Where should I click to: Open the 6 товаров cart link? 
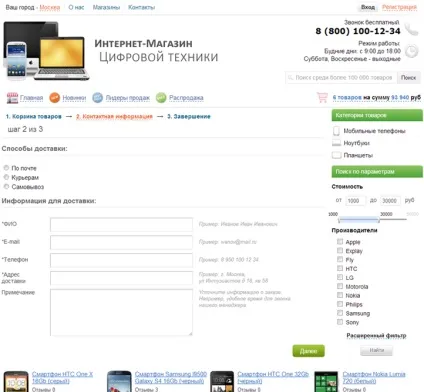[347, 97]
